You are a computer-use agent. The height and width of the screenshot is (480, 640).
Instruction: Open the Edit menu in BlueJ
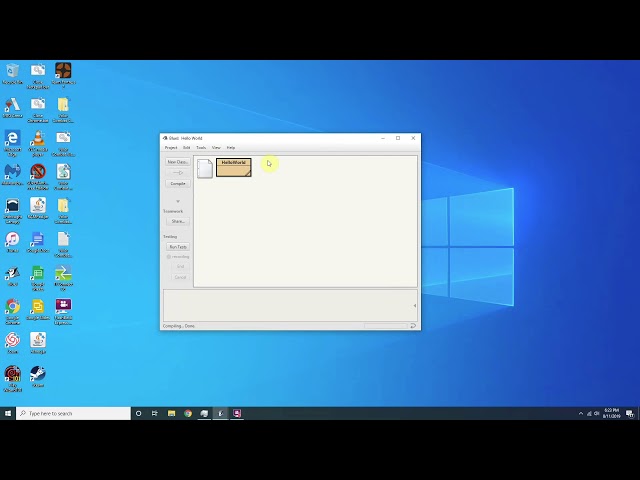click(x=187, y=148)
